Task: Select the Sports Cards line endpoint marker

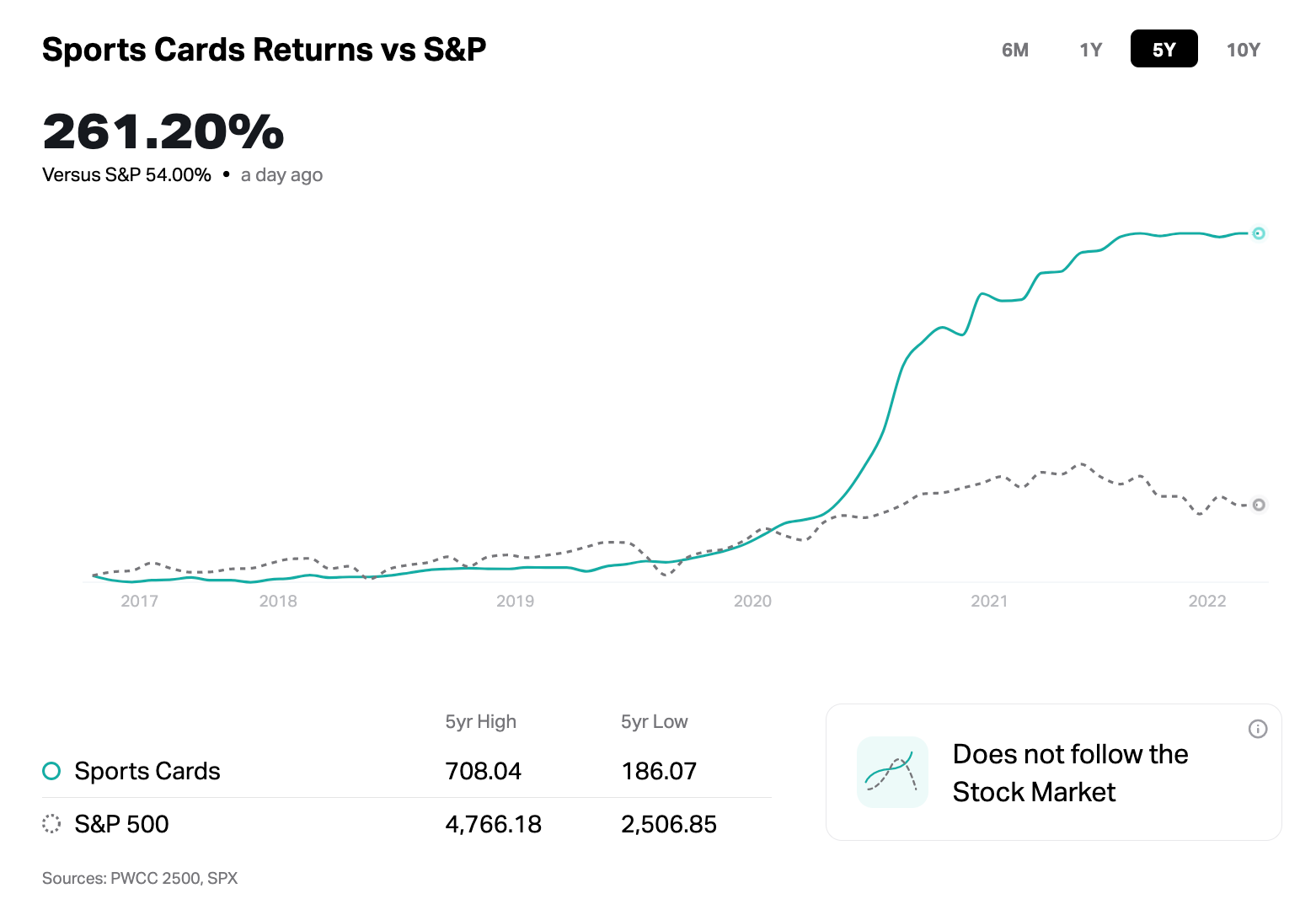Action: [x=1259, y=233]
